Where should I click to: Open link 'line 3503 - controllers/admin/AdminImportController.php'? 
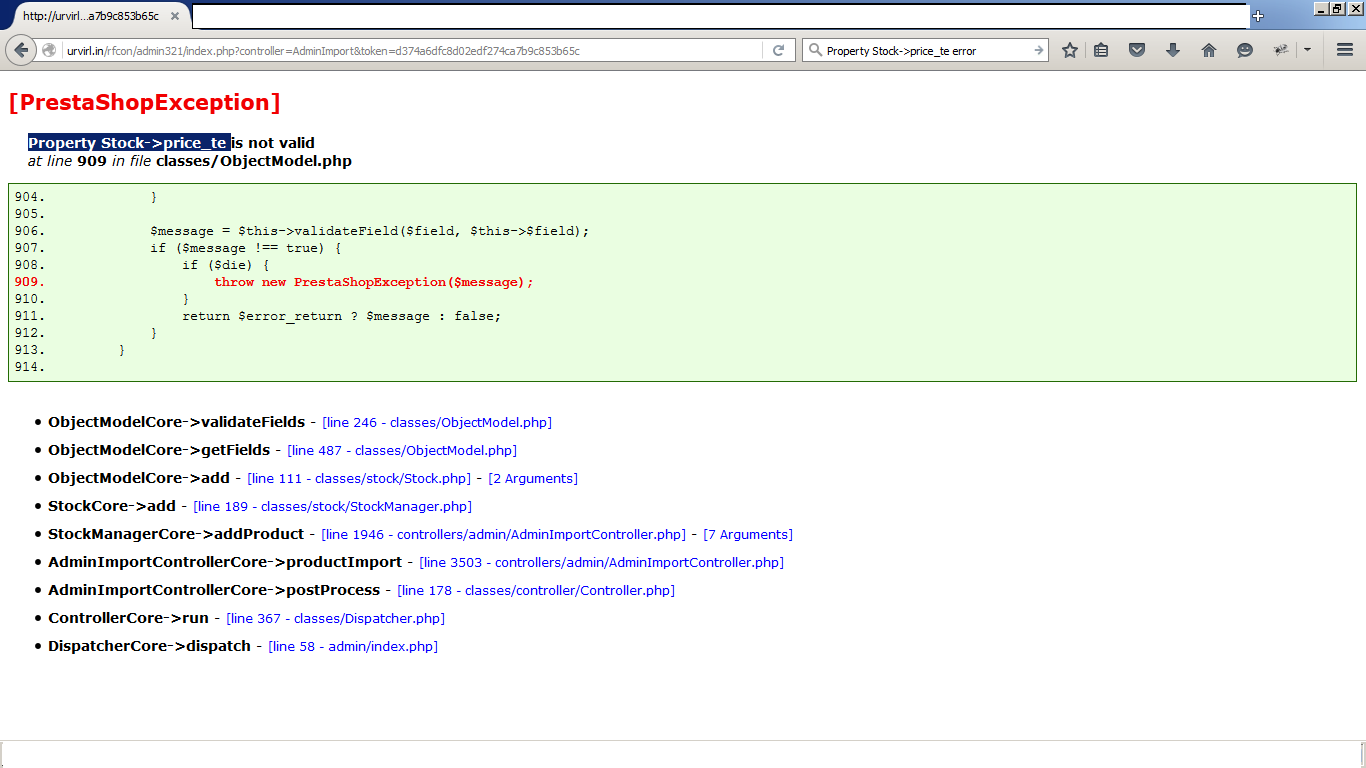pos(602,563)
